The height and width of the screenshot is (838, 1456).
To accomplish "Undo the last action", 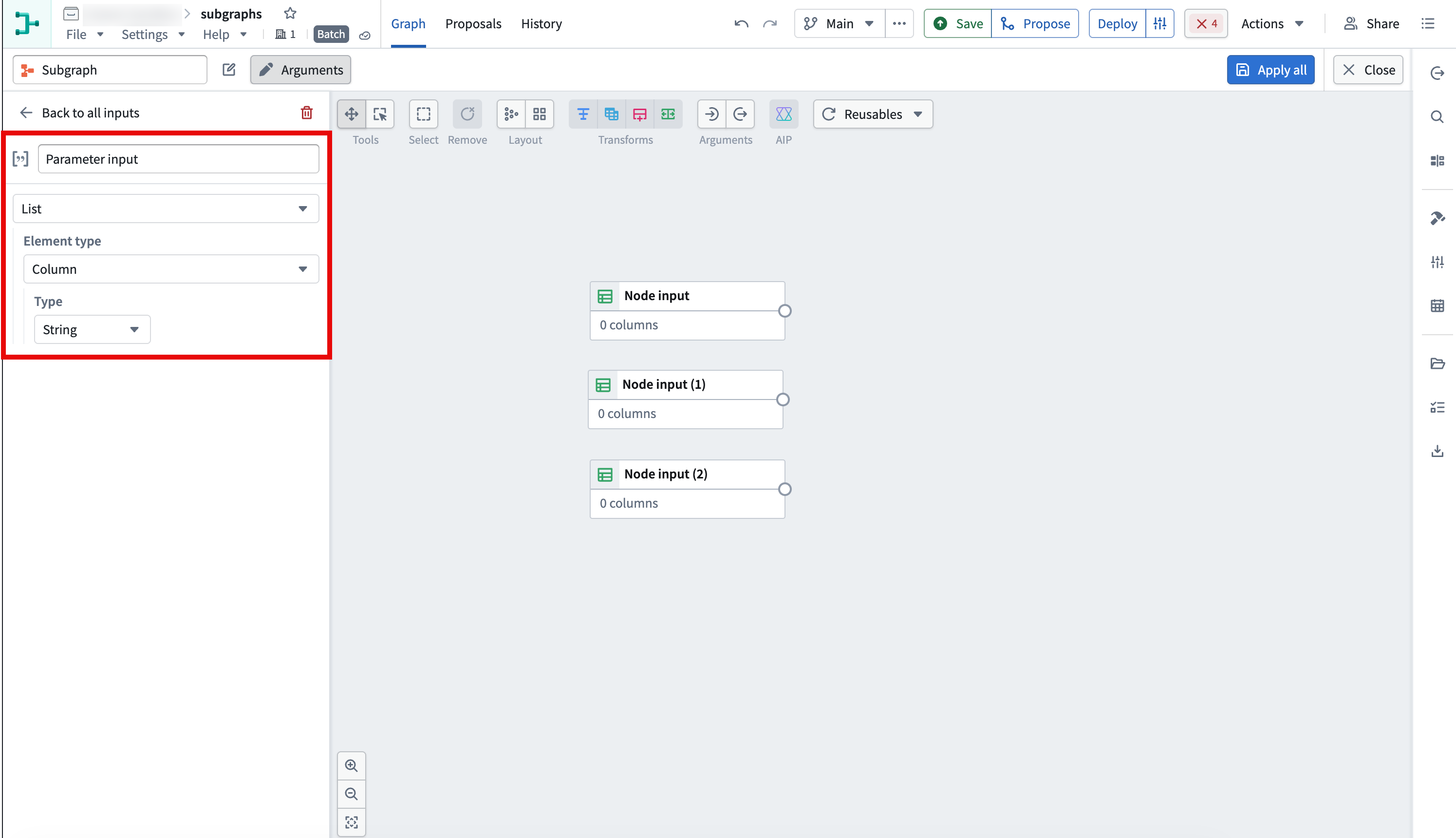I will click(x=741, y=23).
